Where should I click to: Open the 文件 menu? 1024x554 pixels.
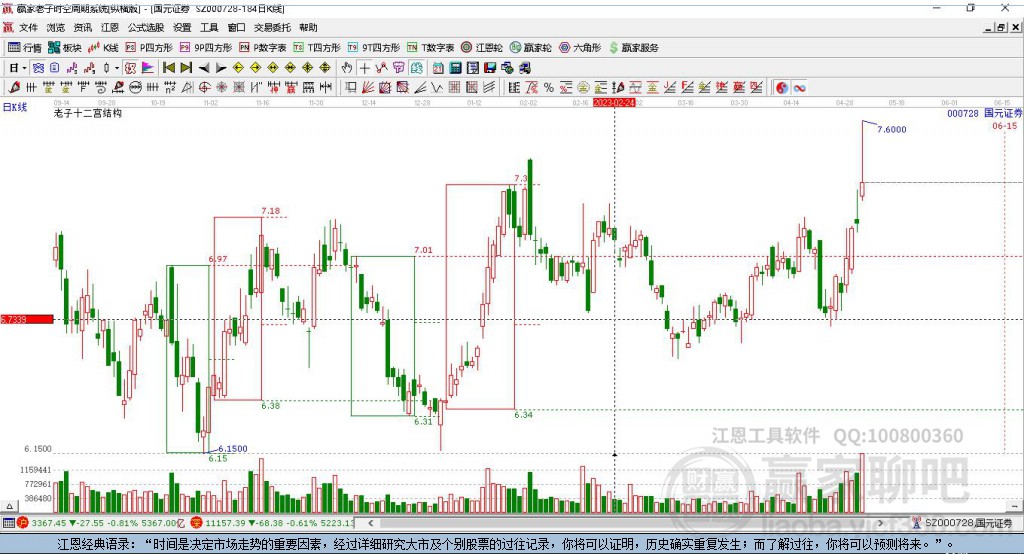[28, 27]
